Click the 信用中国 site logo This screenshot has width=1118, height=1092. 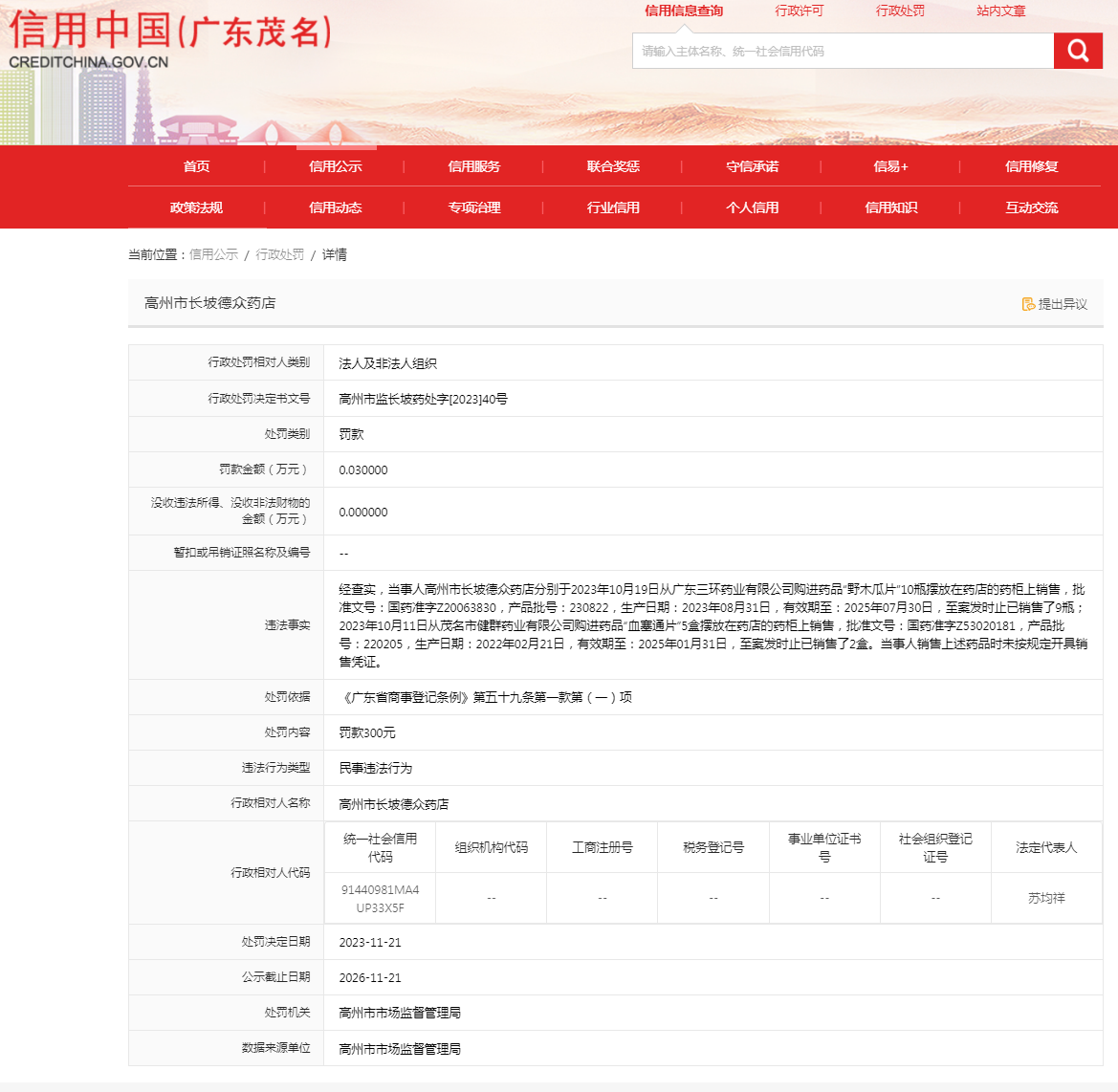170,40
